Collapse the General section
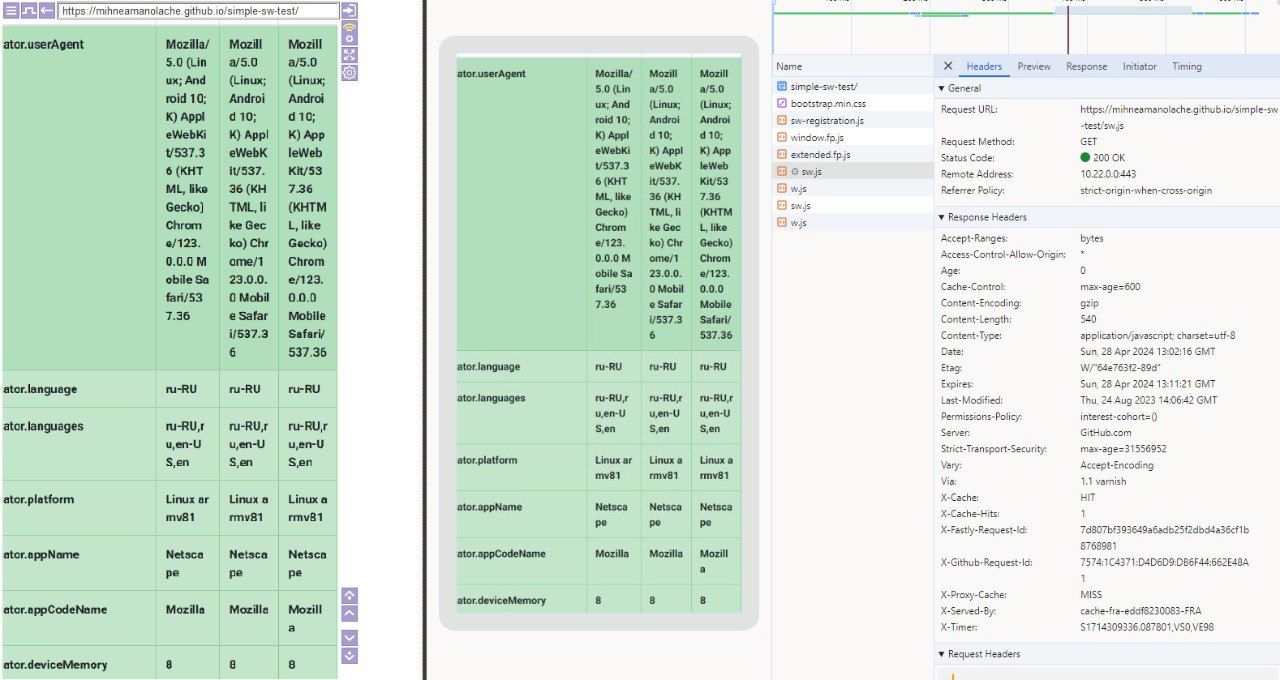 [942, 89]
